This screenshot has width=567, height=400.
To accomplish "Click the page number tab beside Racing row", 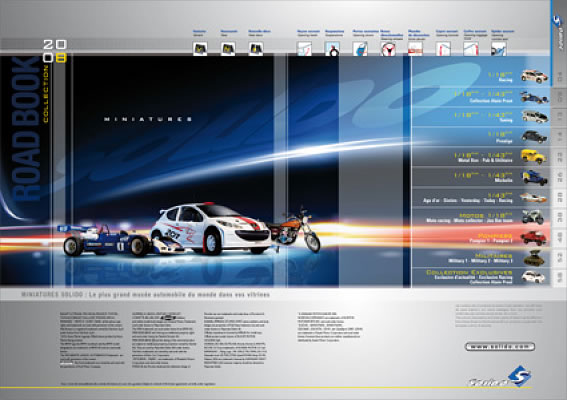I will (x=560, y=77).
